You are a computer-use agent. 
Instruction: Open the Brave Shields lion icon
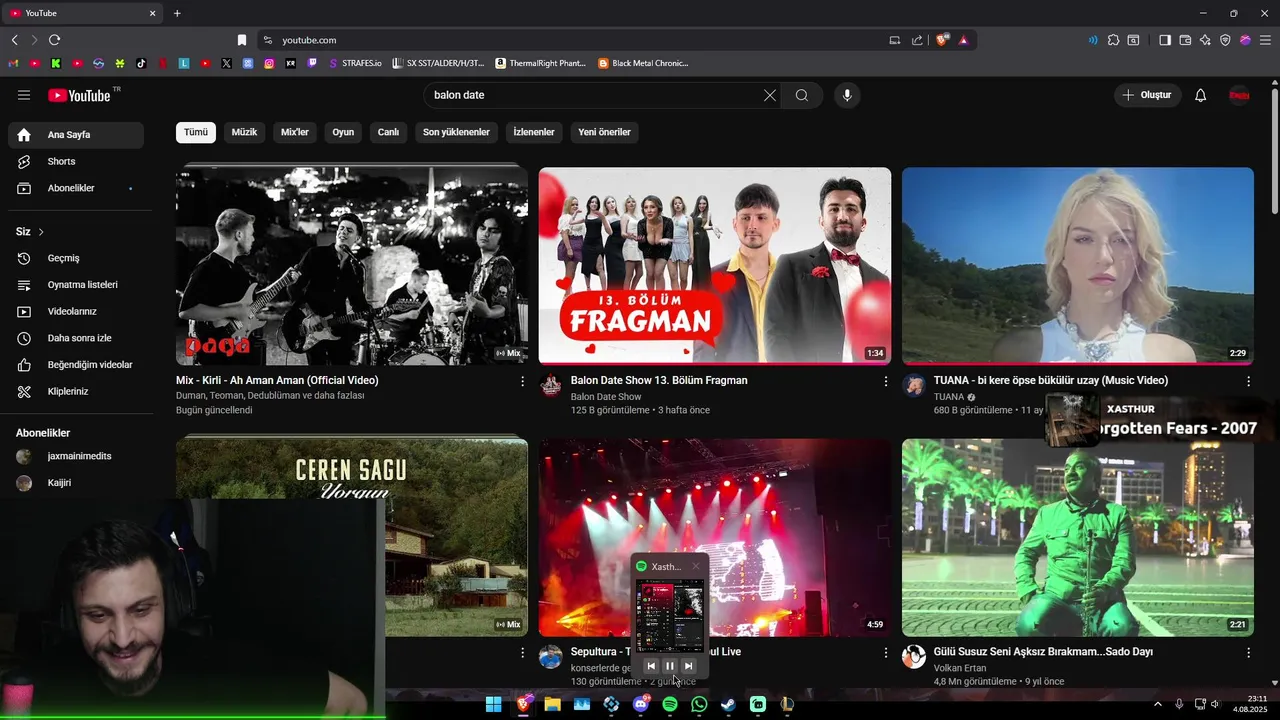tap(942, 40)
